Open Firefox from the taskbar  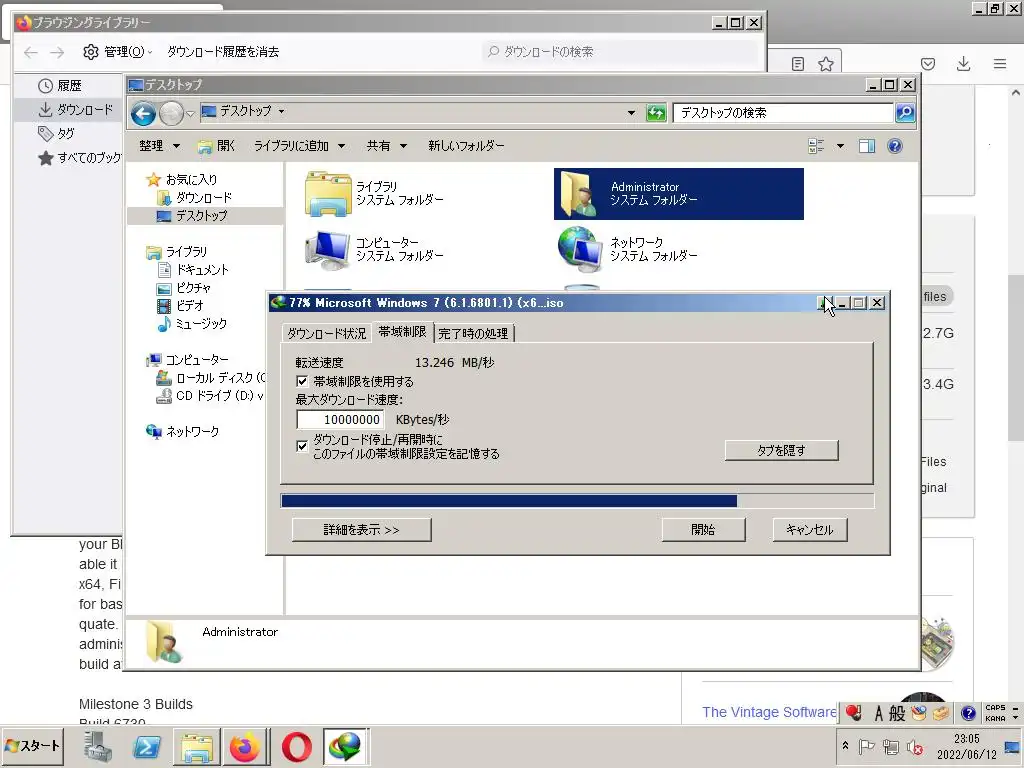(245, 746)
